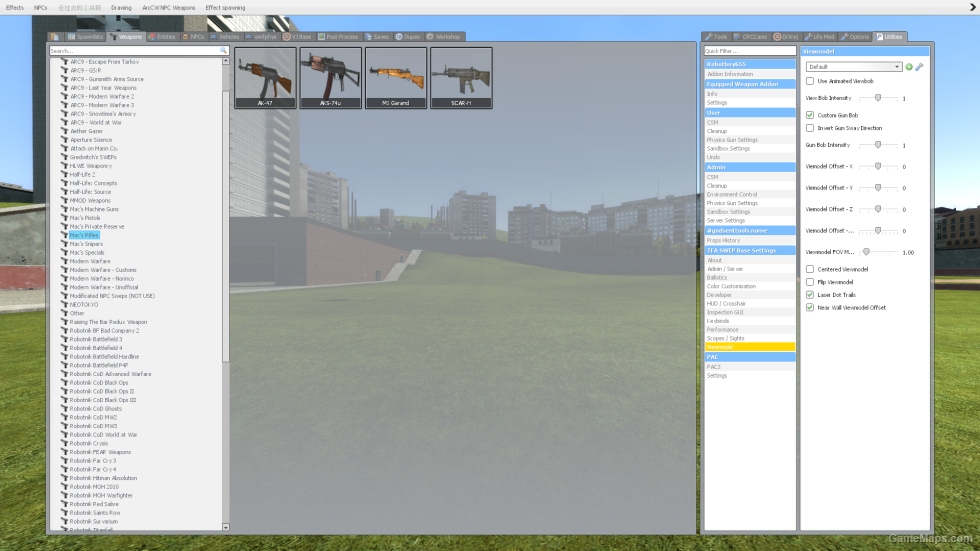The height and width of the screenshot is (551, 980).
Task: Enable Use Animated Viewbob checkbox
Action: coord(810,81)
